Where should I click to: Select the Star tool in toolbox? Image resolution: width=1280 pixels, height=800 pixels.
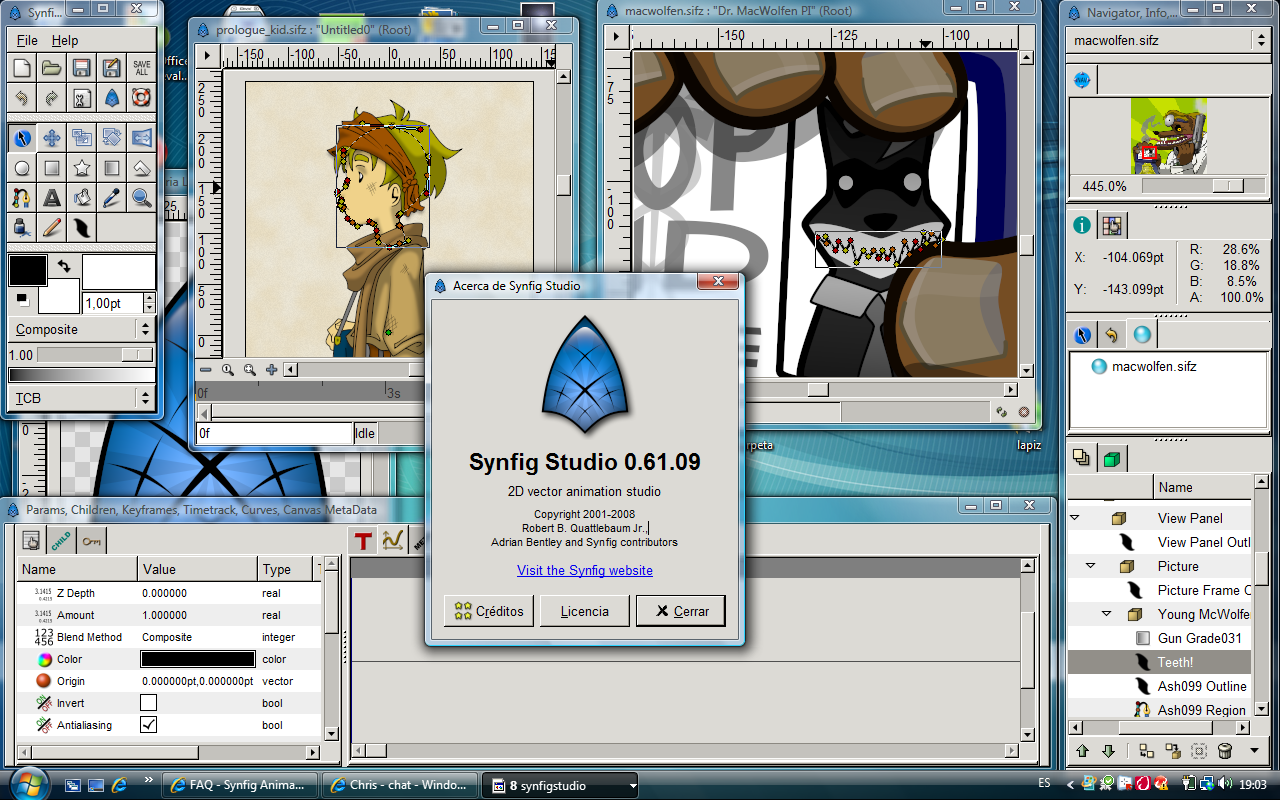tap(82, 168)
